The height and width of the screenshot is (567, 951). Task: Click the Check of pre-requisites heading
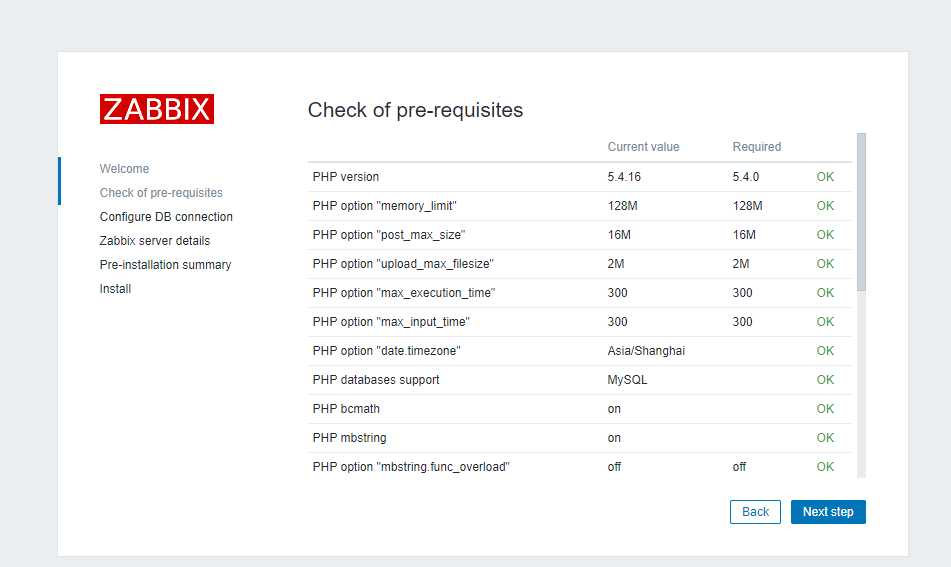(415, 110)
